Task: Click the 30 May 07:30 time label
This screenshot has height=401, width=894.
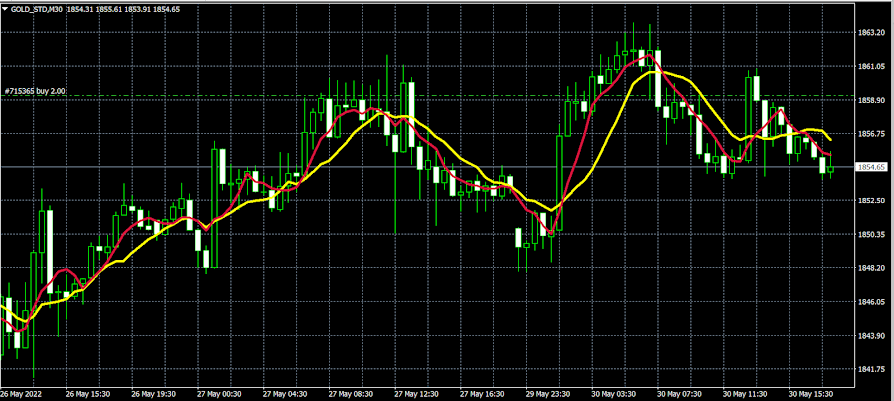Action: point(679,394)
